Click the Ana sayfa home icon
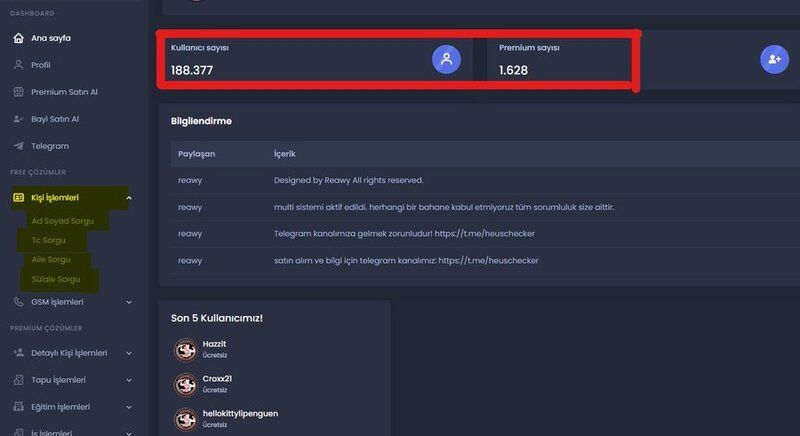The height and width of the screenshot is (436, 800). [18, 38]
